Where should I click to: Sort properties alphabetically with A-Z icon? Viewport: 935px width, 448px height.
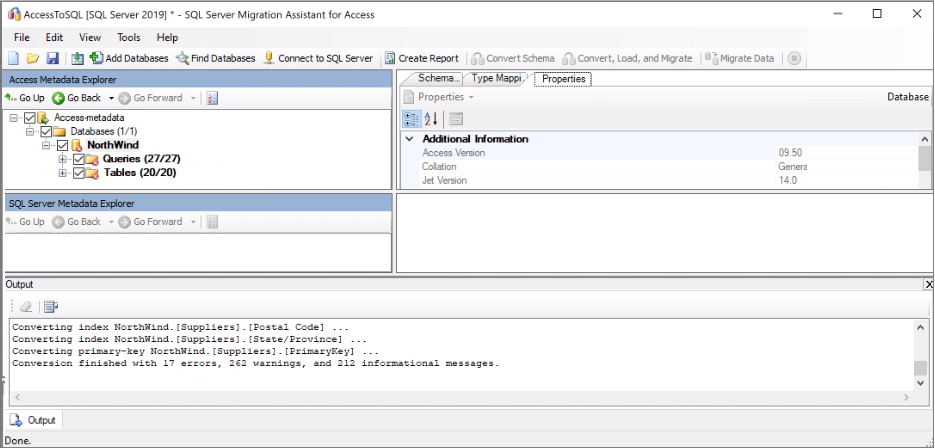[x=431, y=119]
